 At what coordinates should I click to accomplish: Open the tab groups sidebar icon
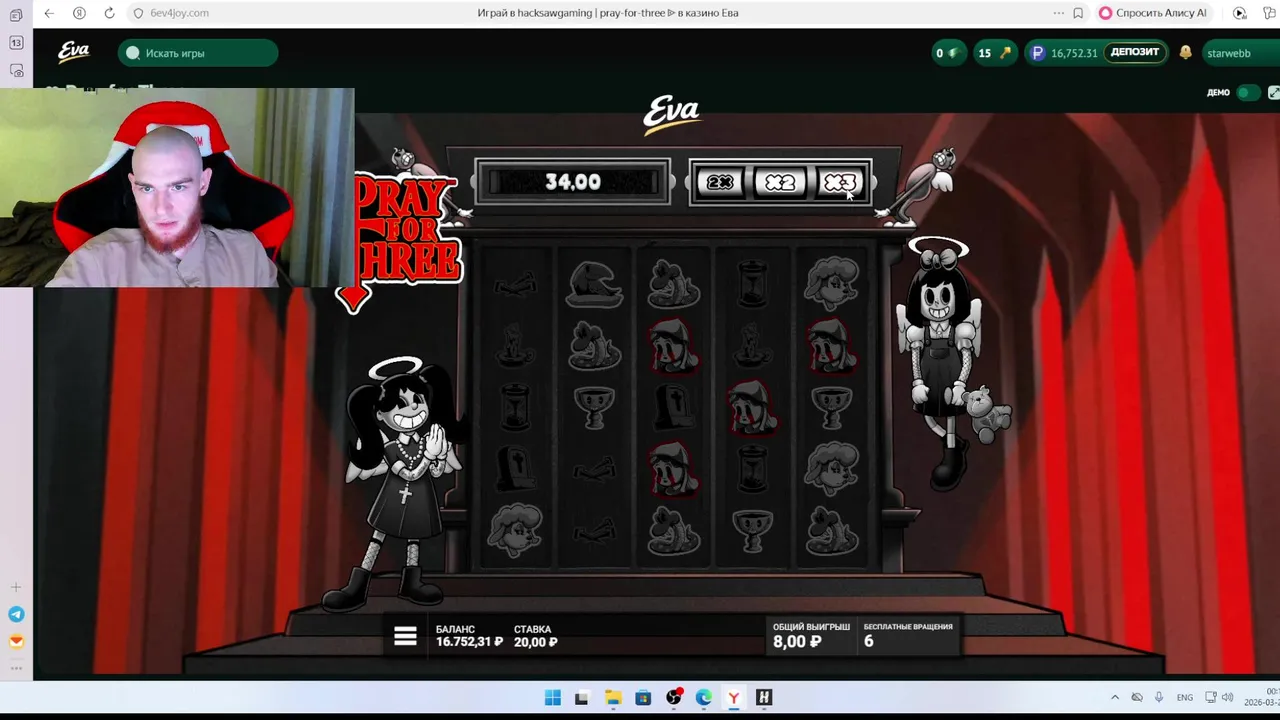tap(16, 15)
